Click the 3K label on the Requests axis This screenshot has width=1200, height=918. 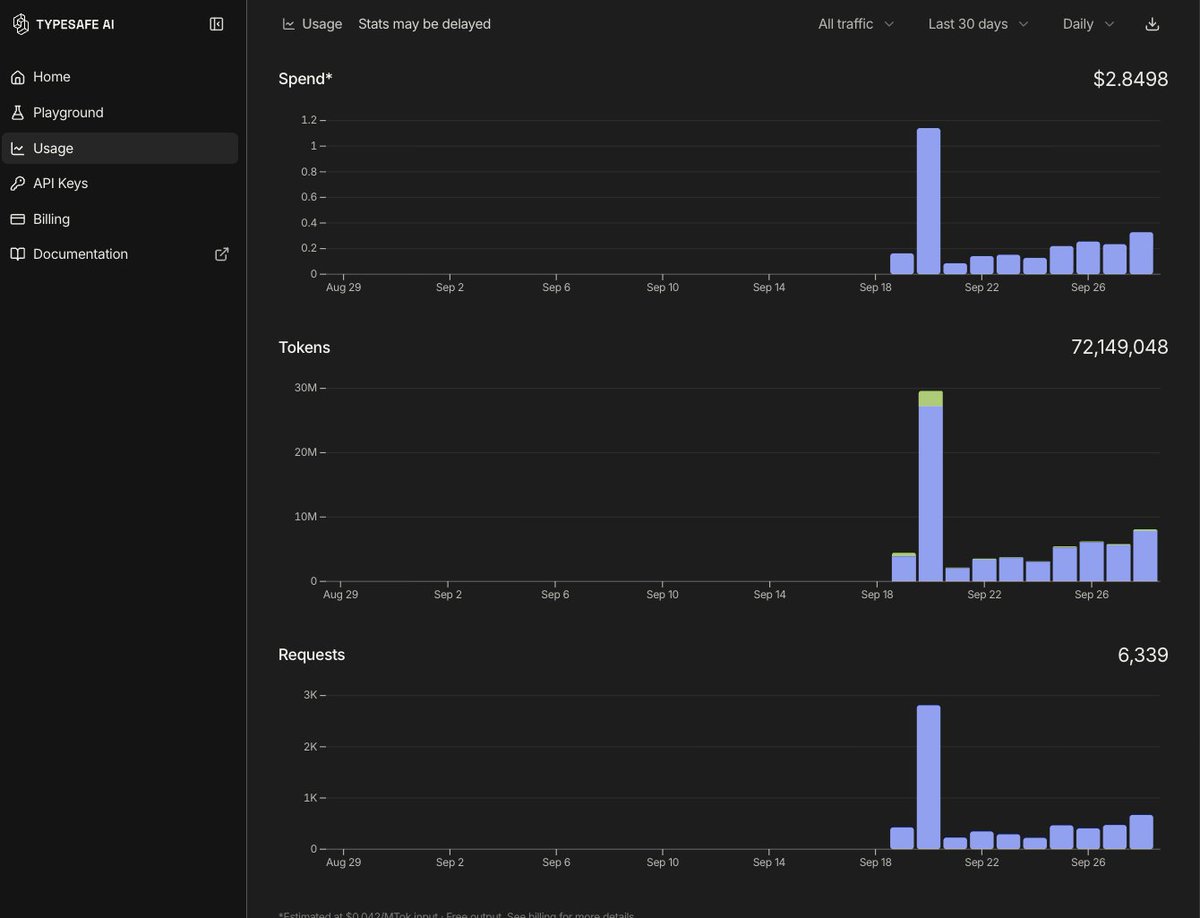(309, 695)
